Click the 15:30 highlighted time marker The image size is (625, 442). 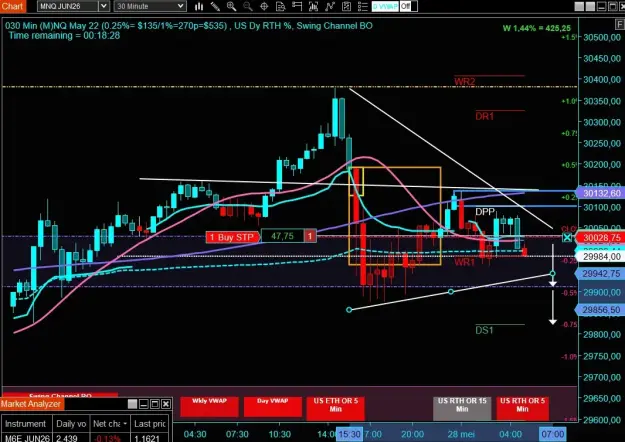click(350, 434)
